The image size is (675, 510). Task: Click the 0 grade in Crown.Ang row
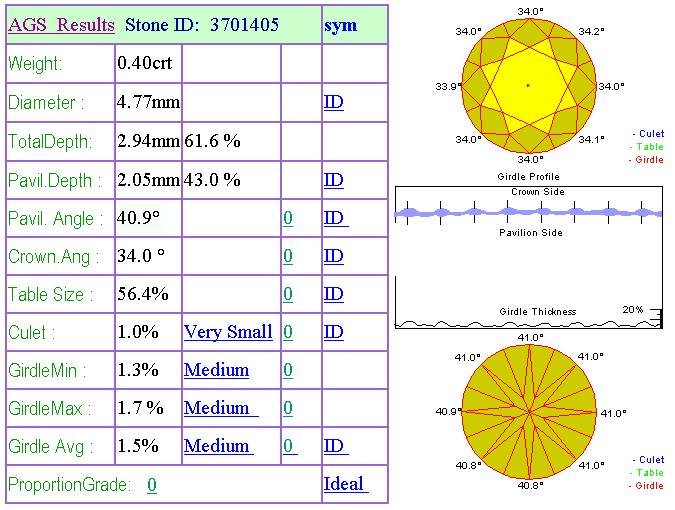[x=288, y=256]
